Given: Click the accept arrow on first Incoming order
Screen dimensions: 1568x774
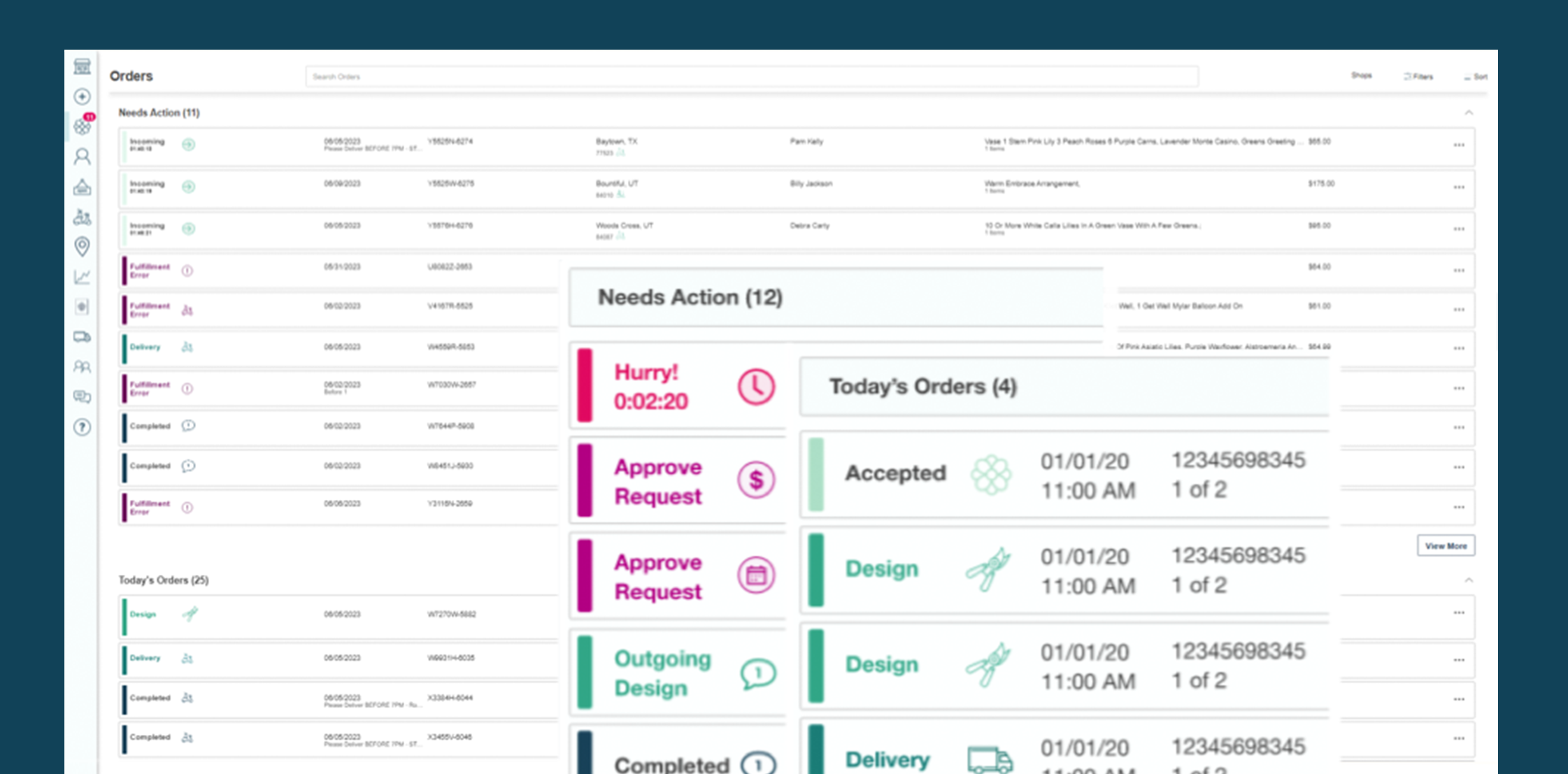Looking at the screenshot, I should point(188,145).
